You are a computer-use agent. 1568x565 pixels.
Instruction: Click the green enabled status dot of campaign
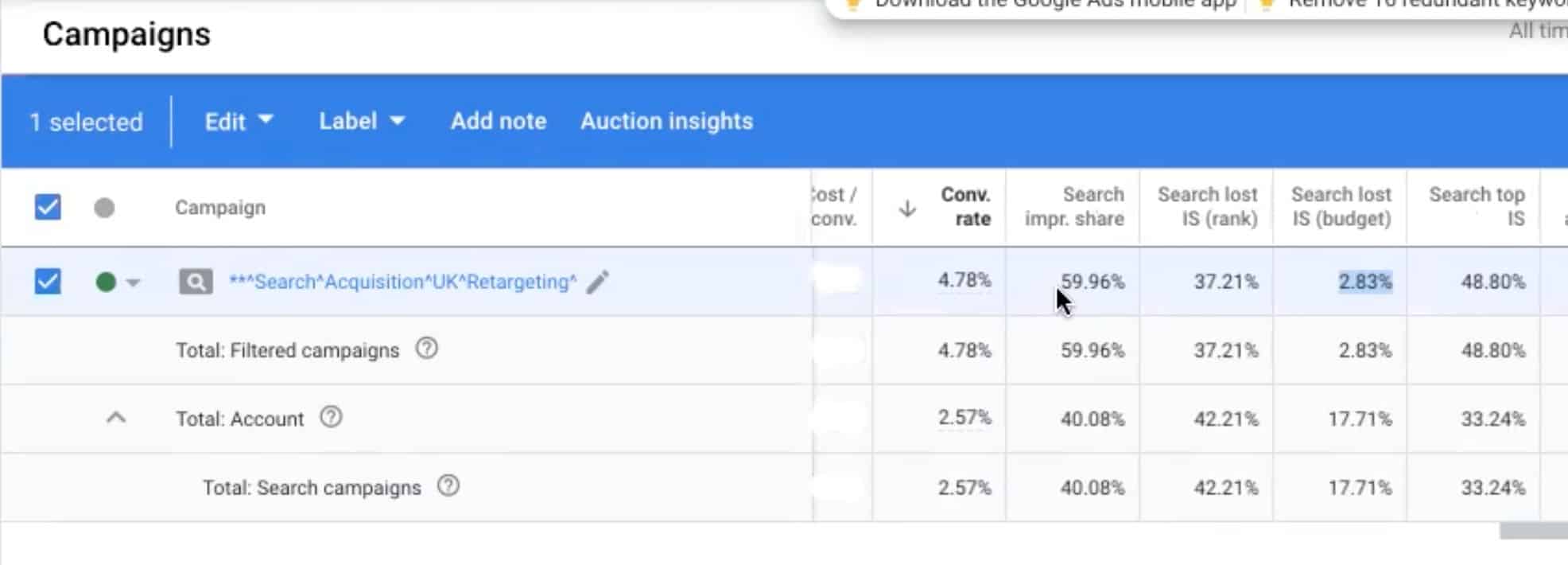tap(106, 282)
